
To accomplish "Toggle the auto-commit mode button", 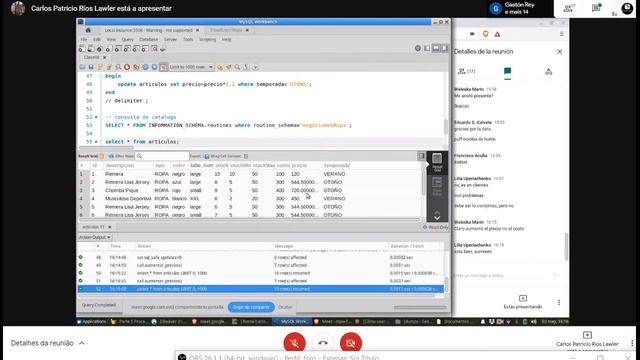I will tap(163, 67).
